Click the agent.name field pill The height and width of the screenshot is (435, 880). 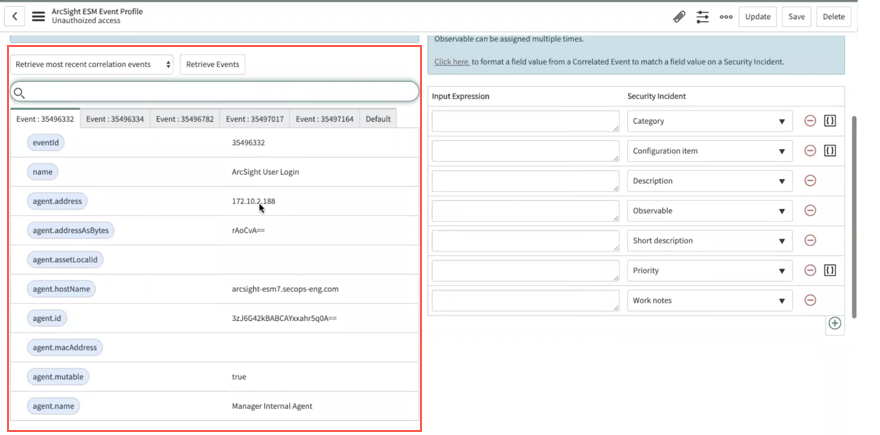(x=53, y=406)
